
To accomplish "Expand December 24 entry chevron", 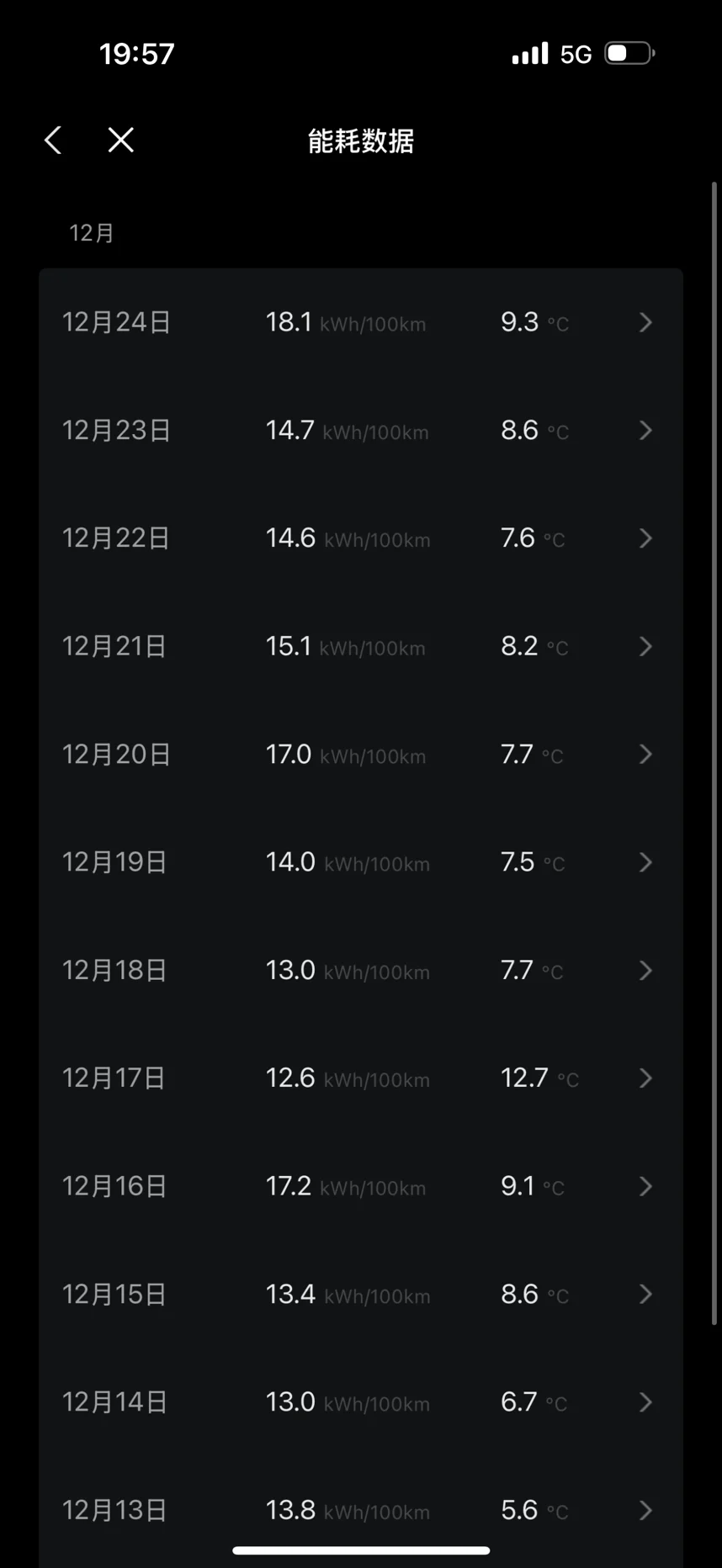I will pyautogui.click(x=645, y=323).
